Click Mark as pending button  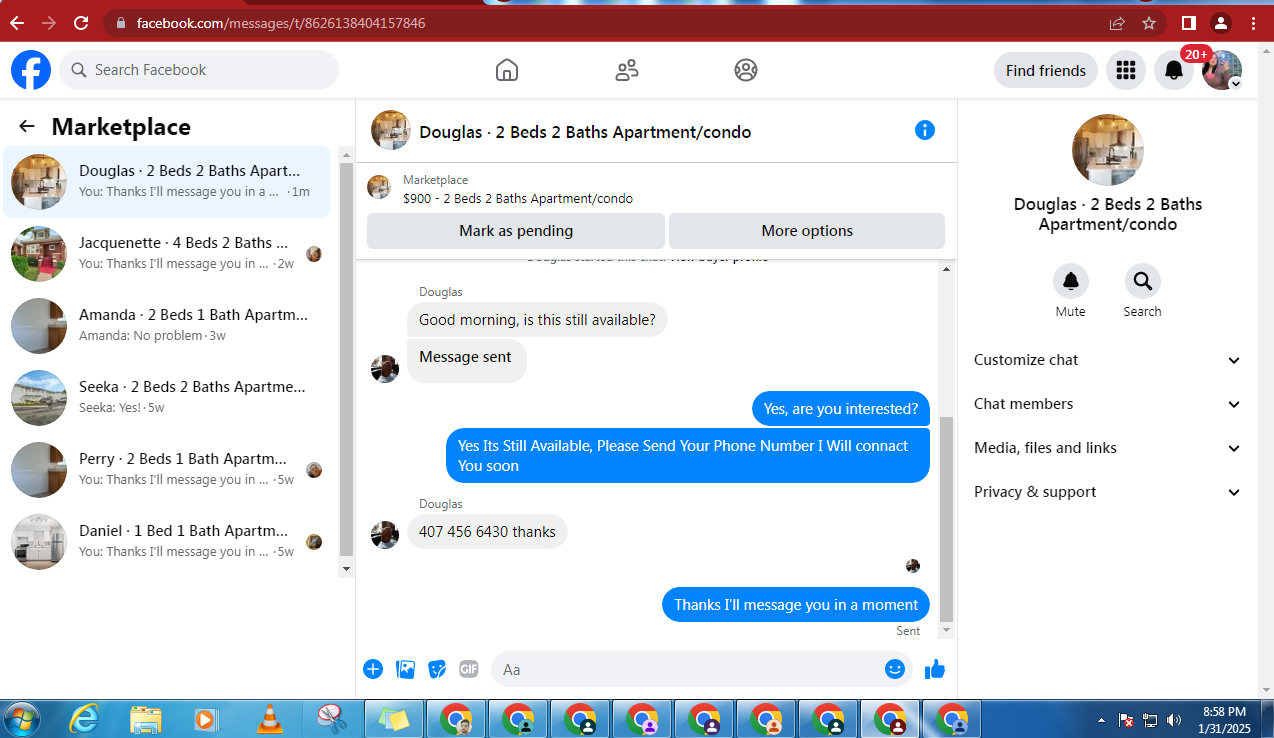516,231
